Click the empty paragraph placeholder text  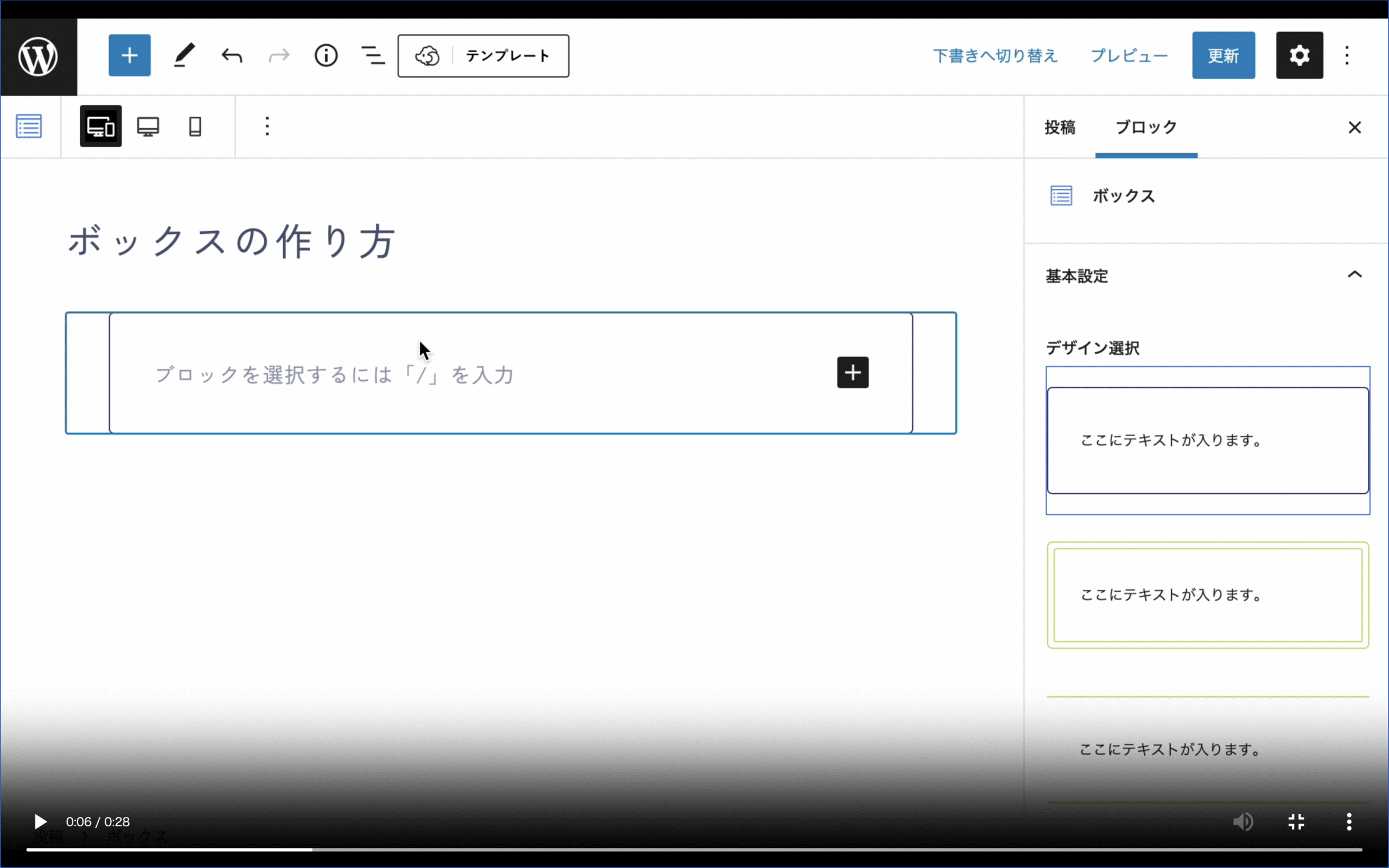335,375
